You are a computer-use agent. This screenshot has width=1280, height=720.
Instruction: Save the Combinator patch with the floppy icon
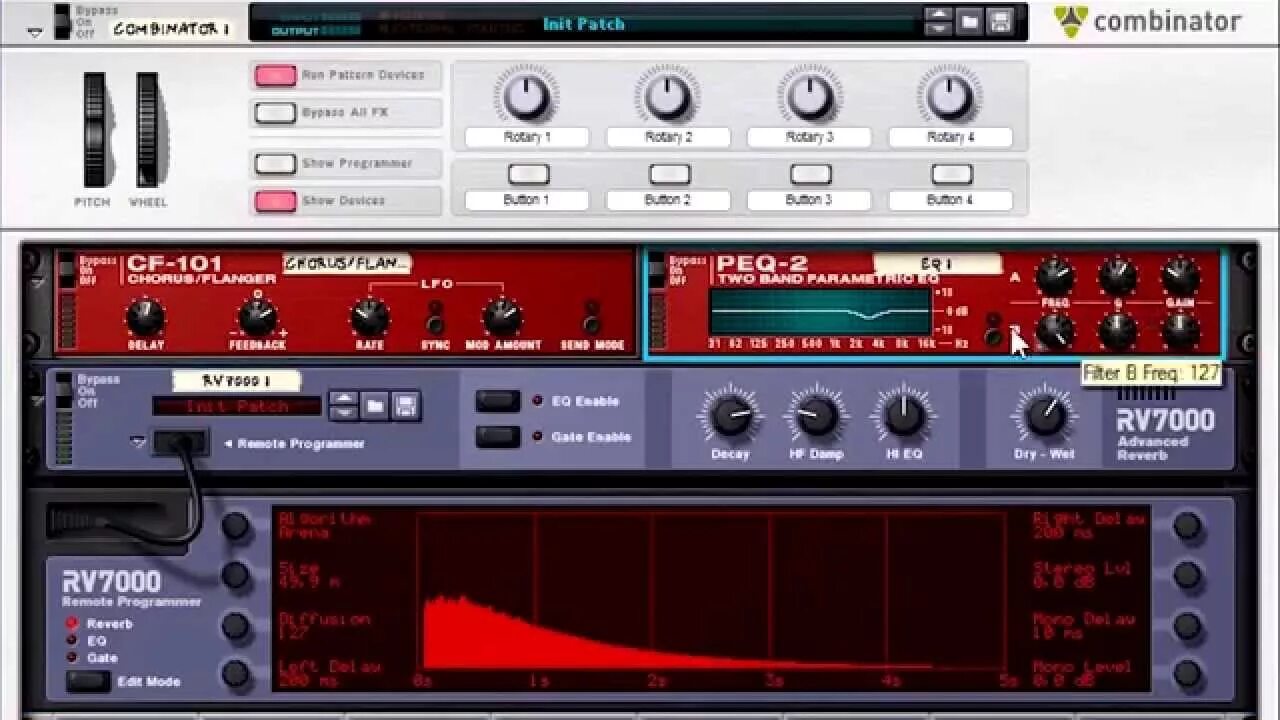pos(1000,21)
